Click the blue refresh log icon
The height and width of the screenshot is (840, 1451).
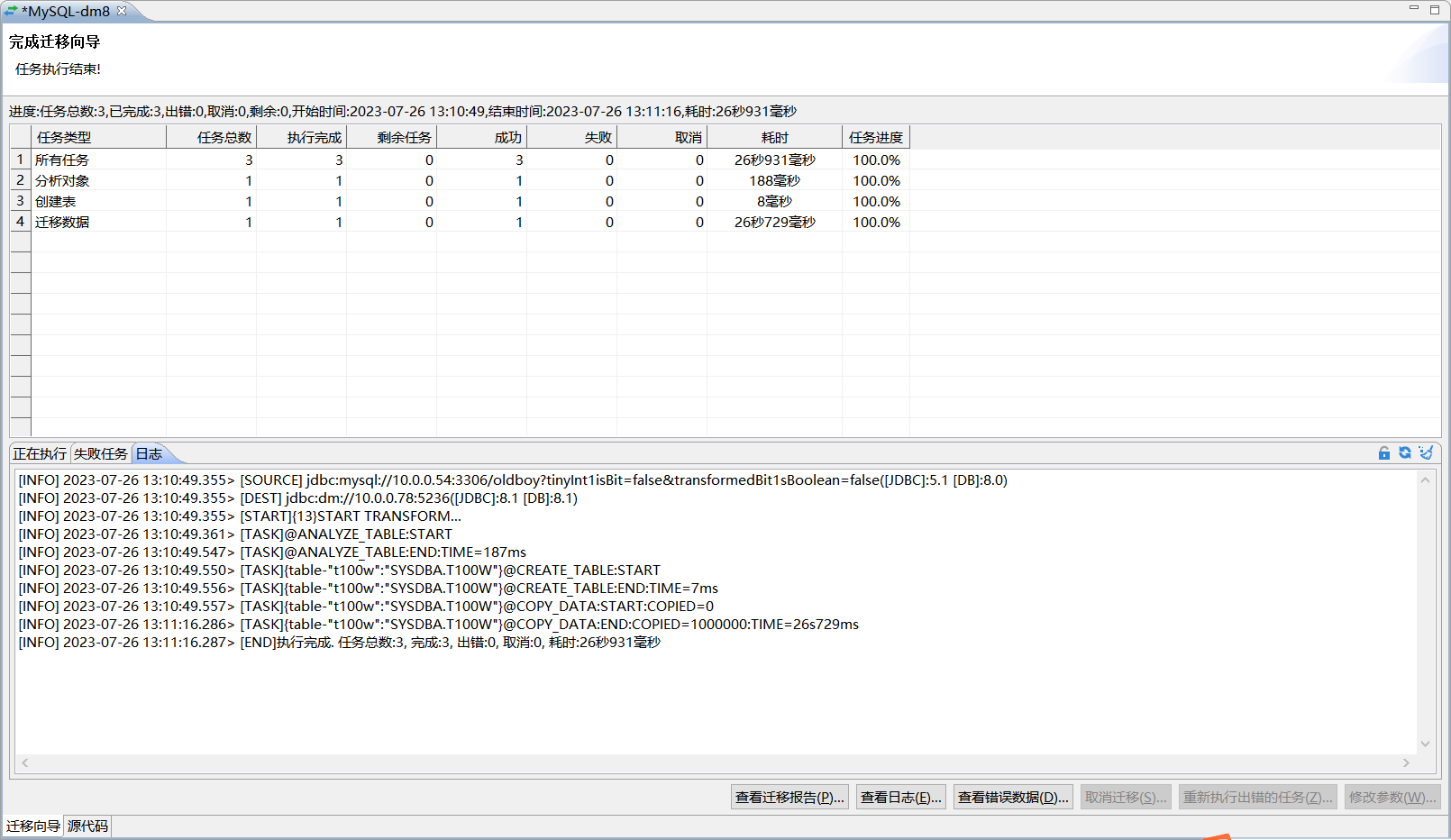[1405, 452]
